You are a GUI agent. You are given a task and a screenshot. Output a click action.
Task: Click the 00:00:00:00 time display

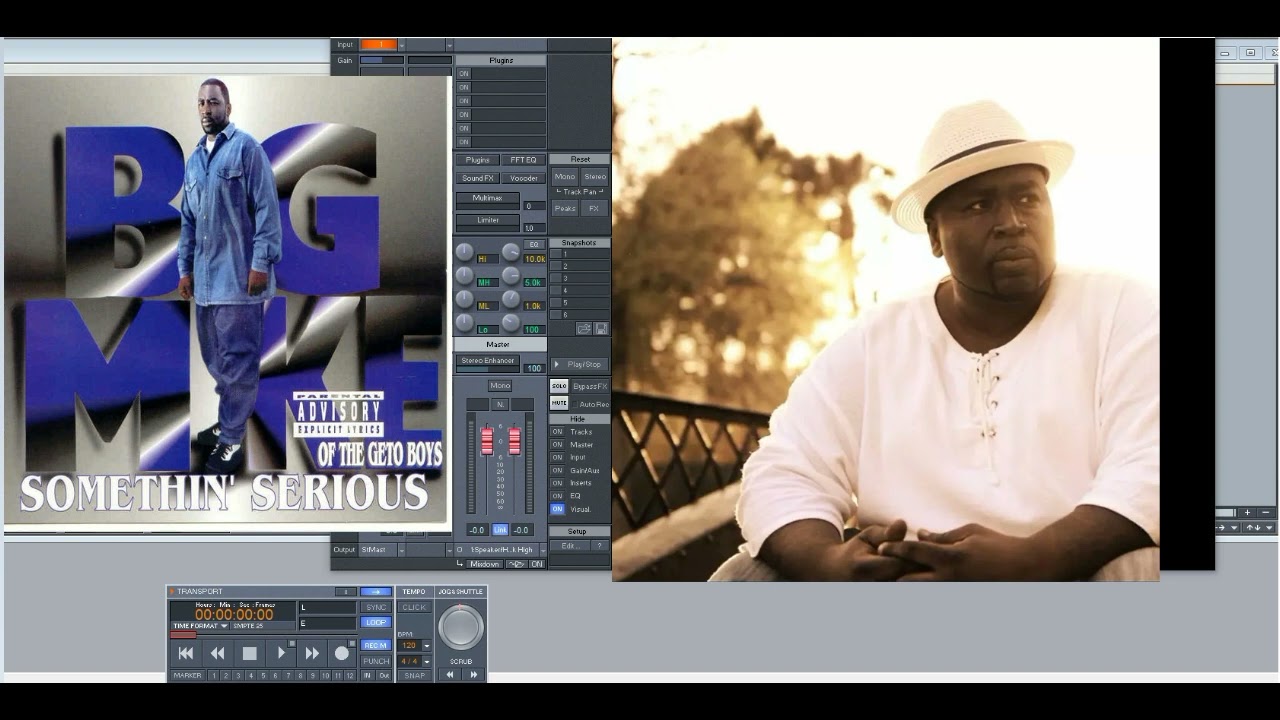point(234,615)
